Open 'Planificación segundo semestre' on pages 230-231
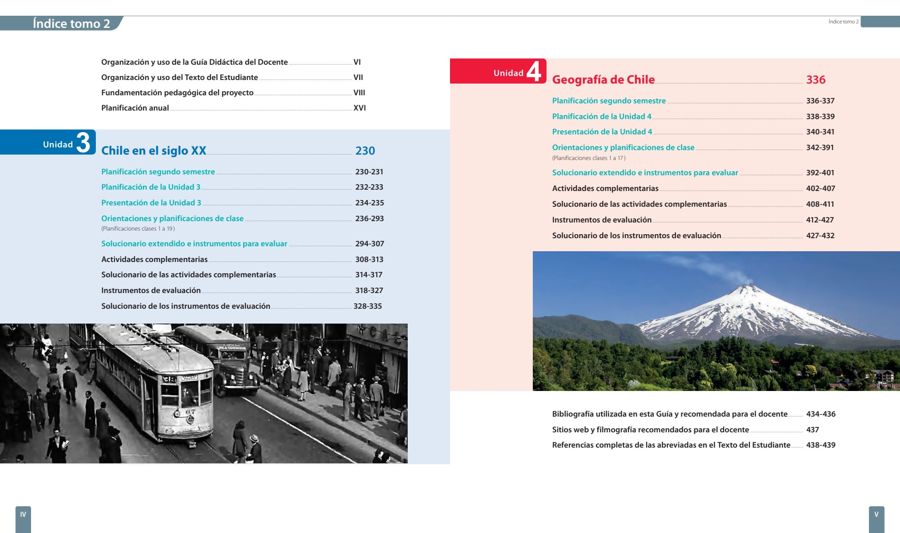The width and height of the screenshot is (900, 533). tap(158, 172)
